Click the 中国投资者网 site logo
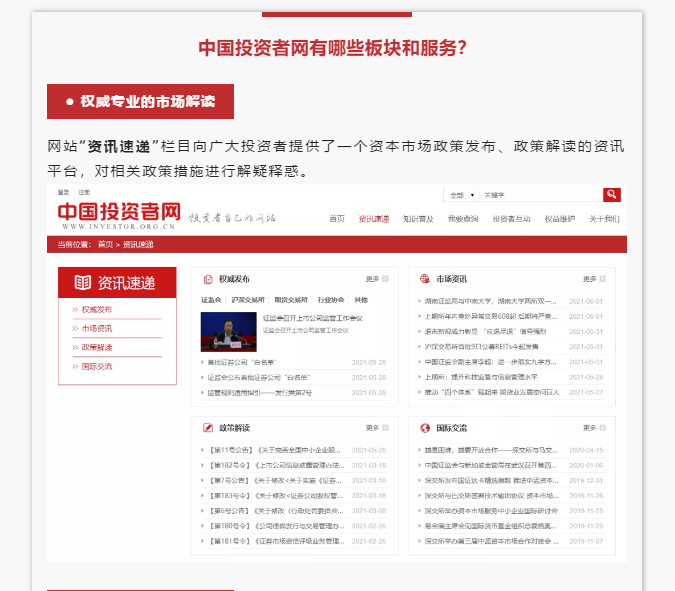The height and width of the screenshot is (591, 675). pos(119,216)
